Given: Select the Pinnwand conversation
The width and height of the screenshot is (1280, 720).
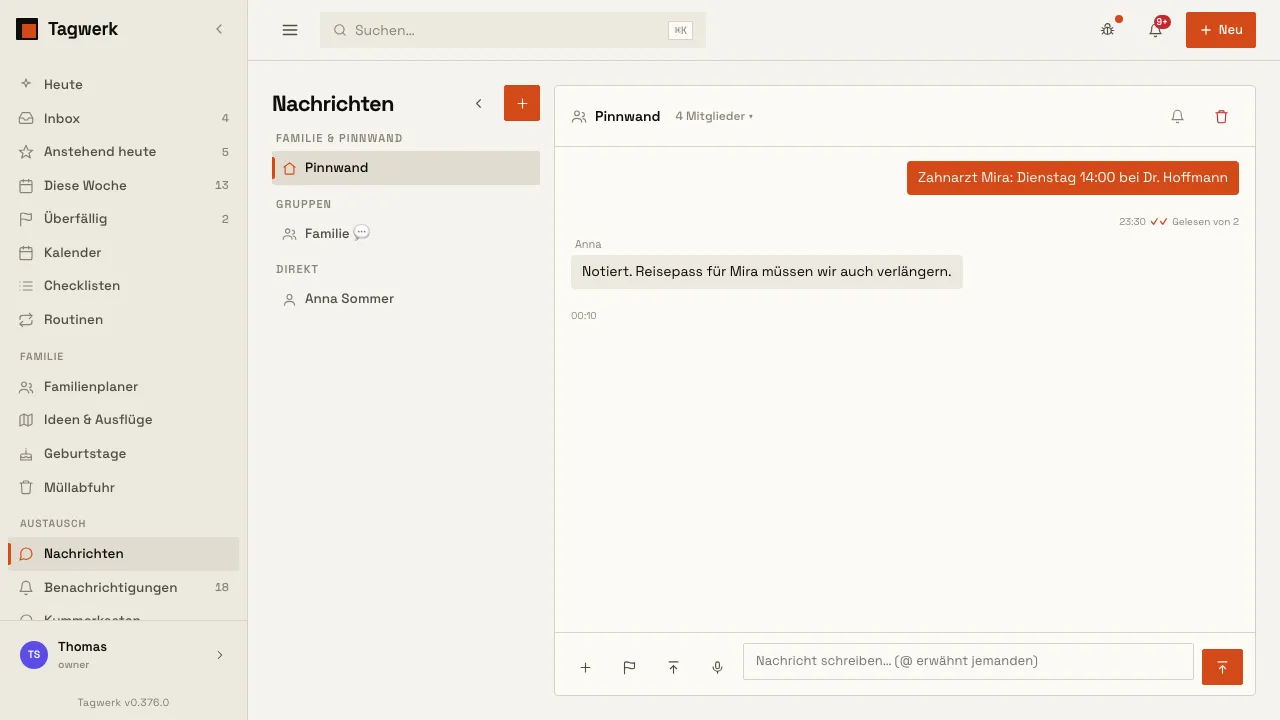Looking at the screenshot, I should [x=406, y=168].
